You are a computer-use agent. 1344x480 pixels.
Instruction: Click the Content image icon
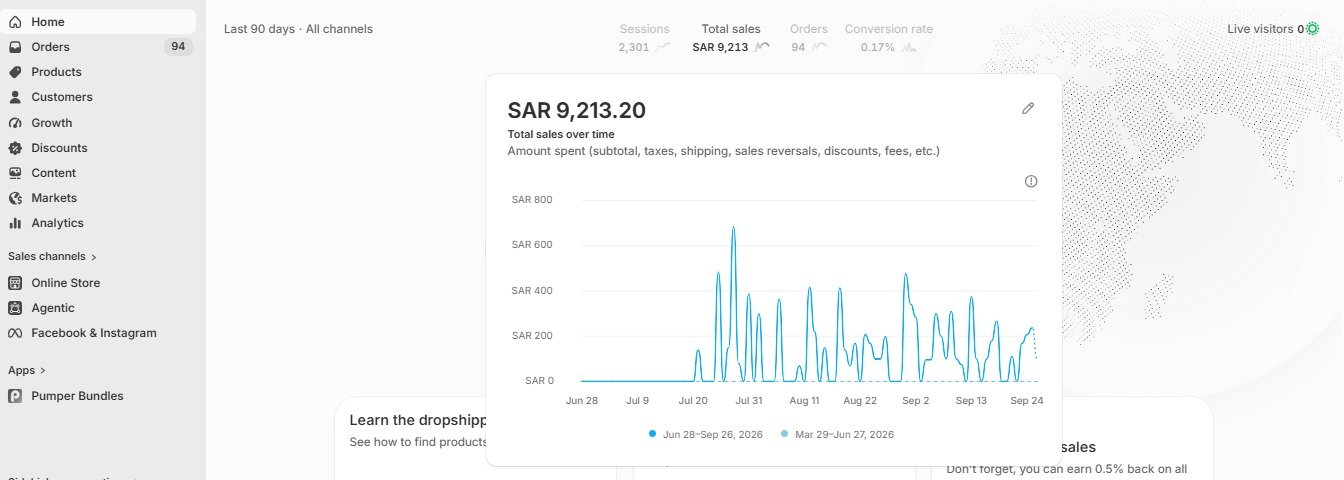click(15, 173)
